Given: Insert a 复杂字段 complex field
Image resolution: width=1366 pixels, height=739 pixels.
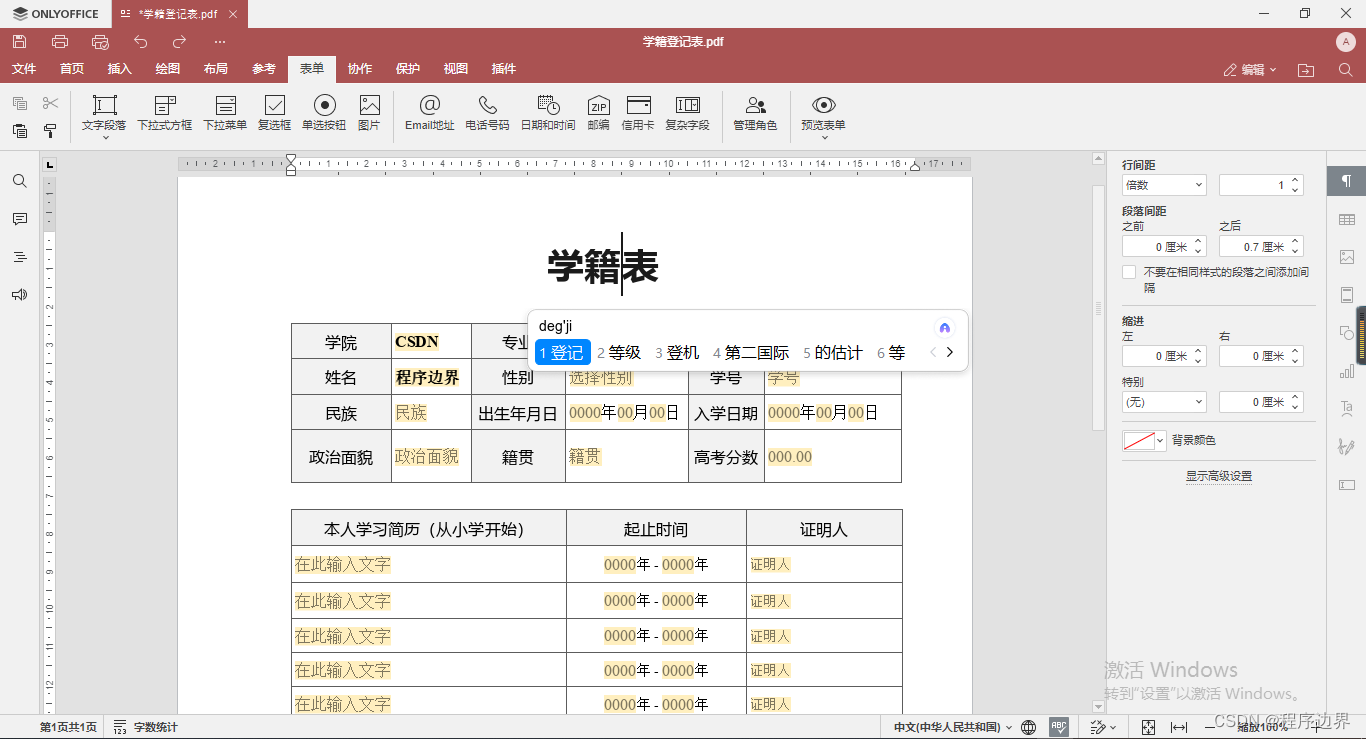Looking at the screenshot, I should [687, 112].
